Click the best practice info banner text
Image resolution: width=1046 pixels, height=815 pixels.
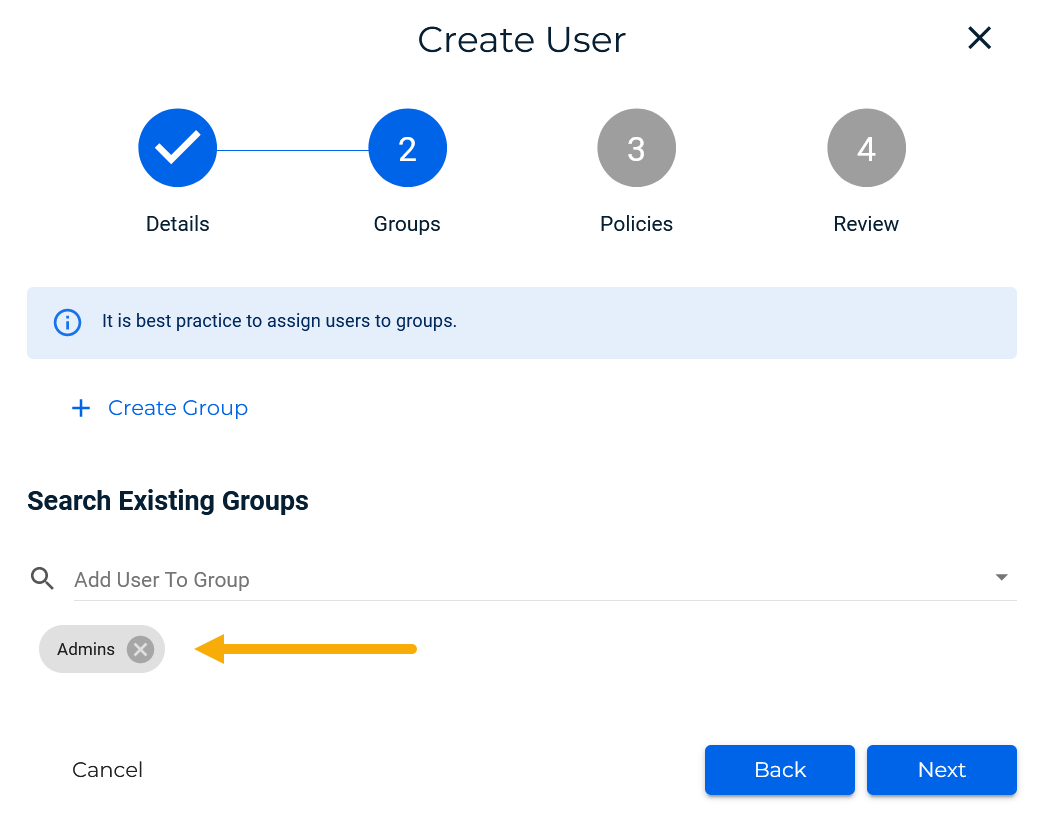pos(279,322)
